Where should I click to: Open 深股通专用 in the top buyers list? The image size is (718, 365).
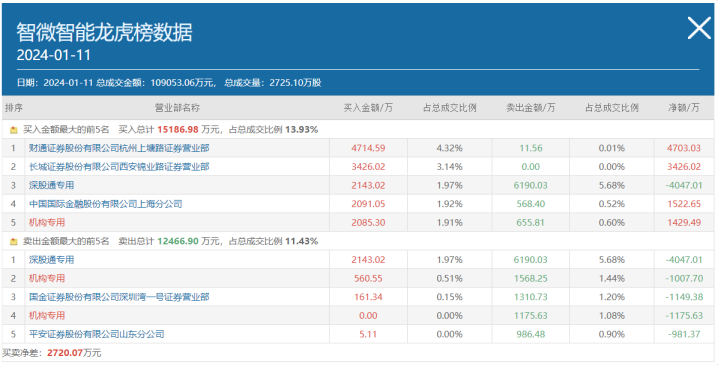pos(51,185)
